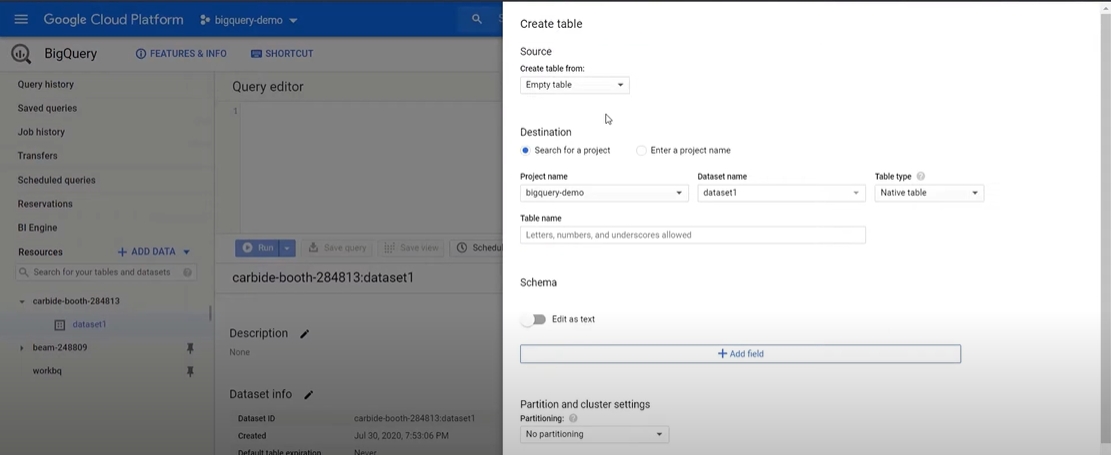Open the SHORTCUT keyboard panel
This screenshot has width=1111, height=455.
click(282, 54)
